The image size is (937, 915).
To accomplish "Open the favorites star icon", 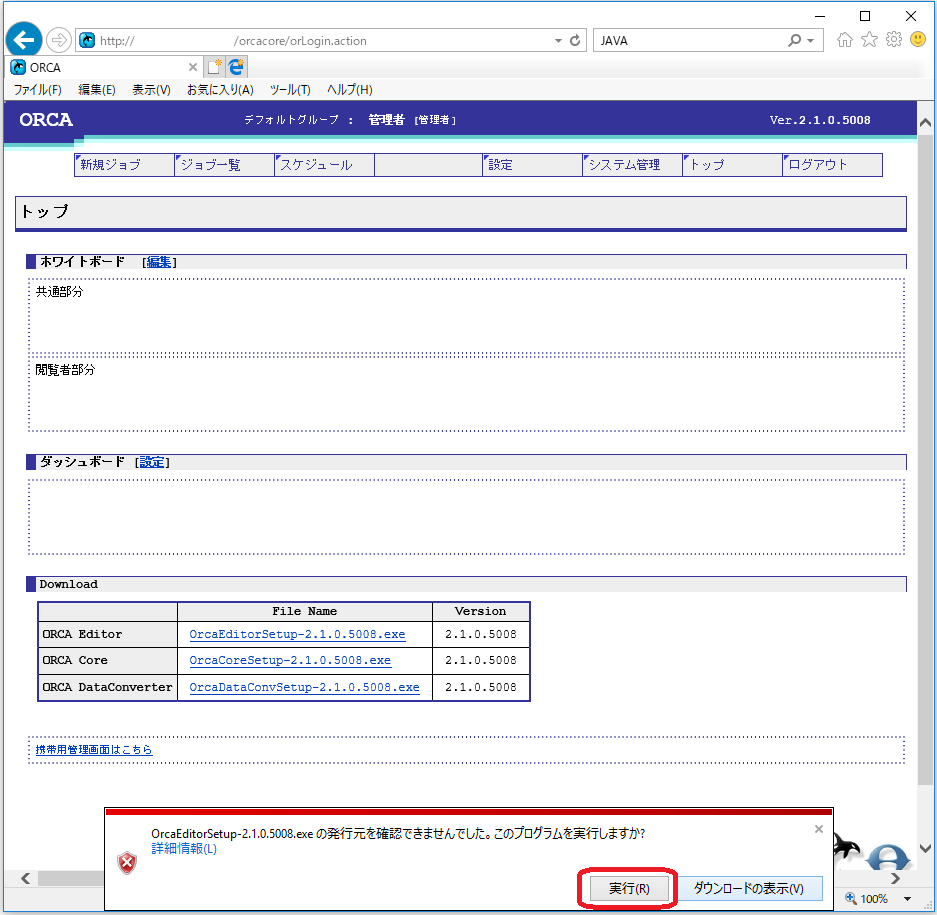I will tap(869, 39).
